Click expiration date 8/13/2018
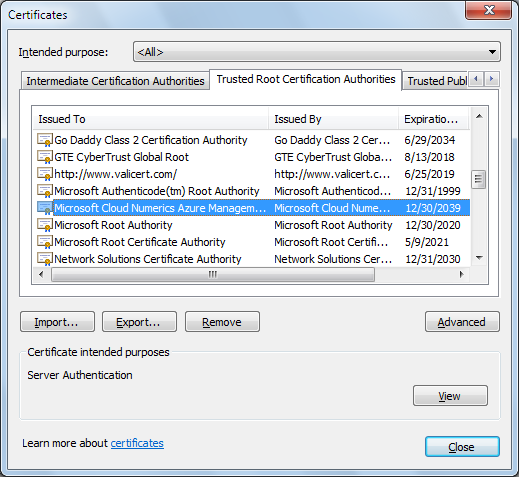The width and height of the screenshot is (519, 477). tap(429, 157)
